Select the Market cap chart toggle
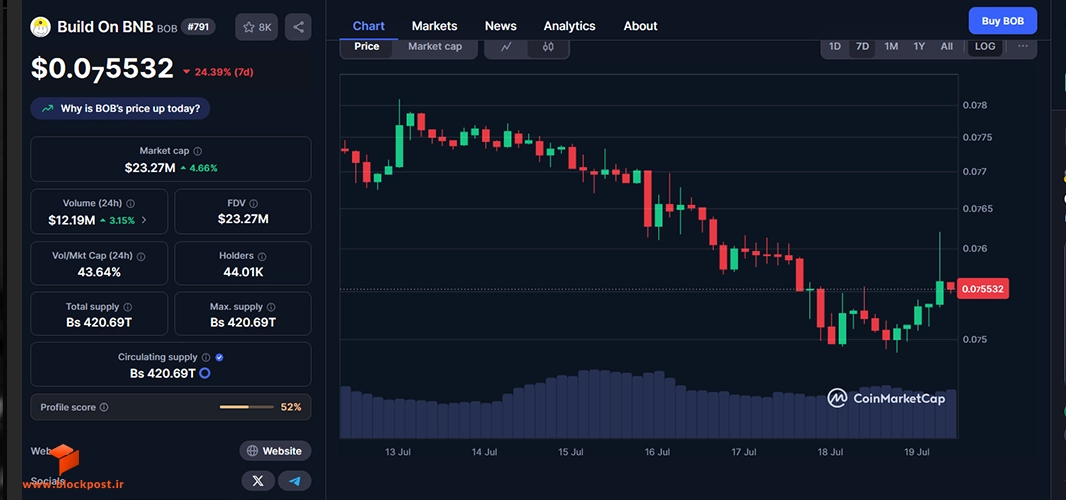The height and width of the screenshot is (500, 1066). [x=434, y=46]
